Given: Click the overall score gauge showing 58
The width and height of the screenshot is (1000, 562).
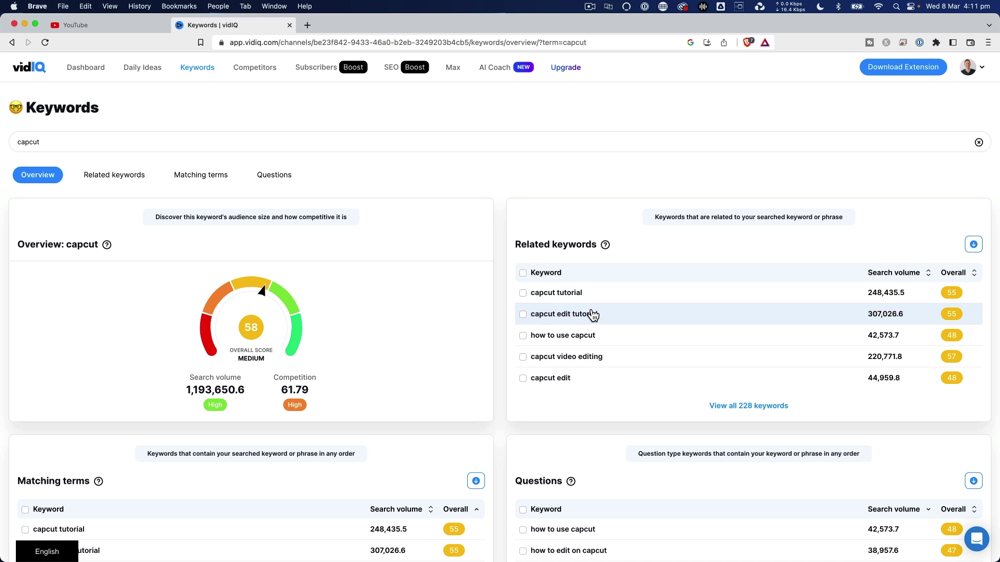Looking at the screenshot, I should coord(251,319).
